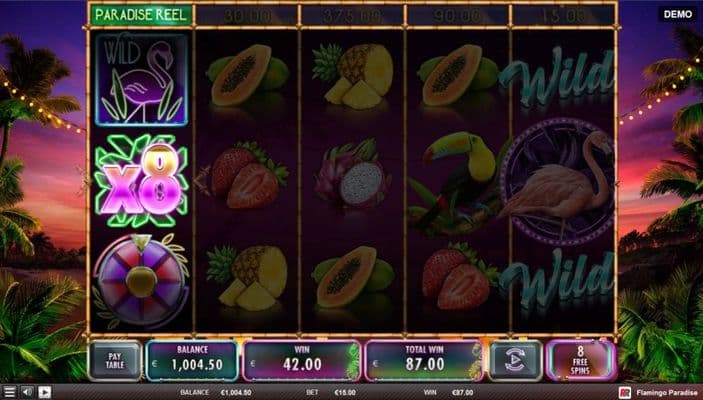This screenshot has width=703, height=400.
Task: Click the Balance display panel
Action: [192, 361]
